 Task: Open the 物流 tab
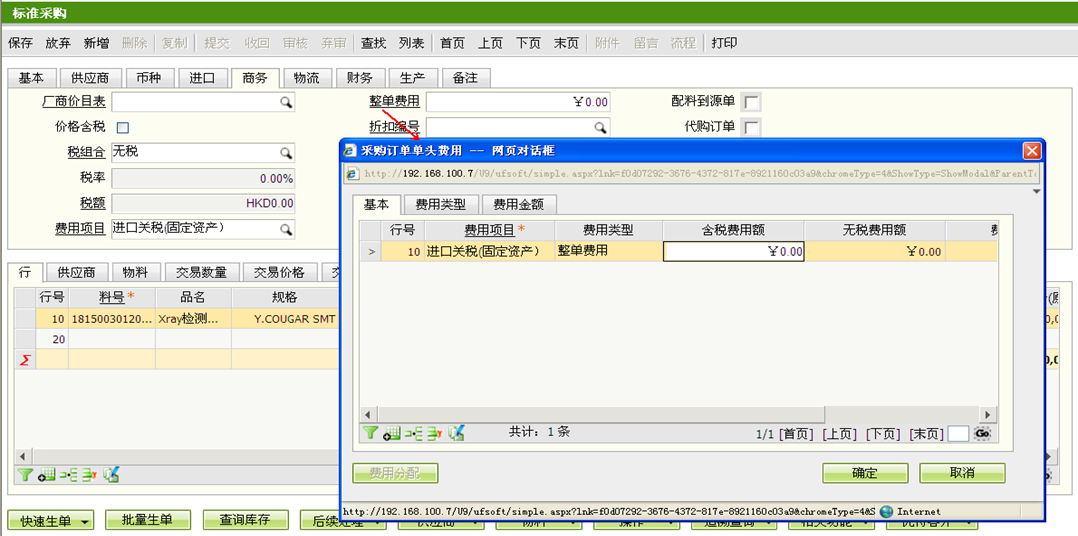[x=307, y=78]
